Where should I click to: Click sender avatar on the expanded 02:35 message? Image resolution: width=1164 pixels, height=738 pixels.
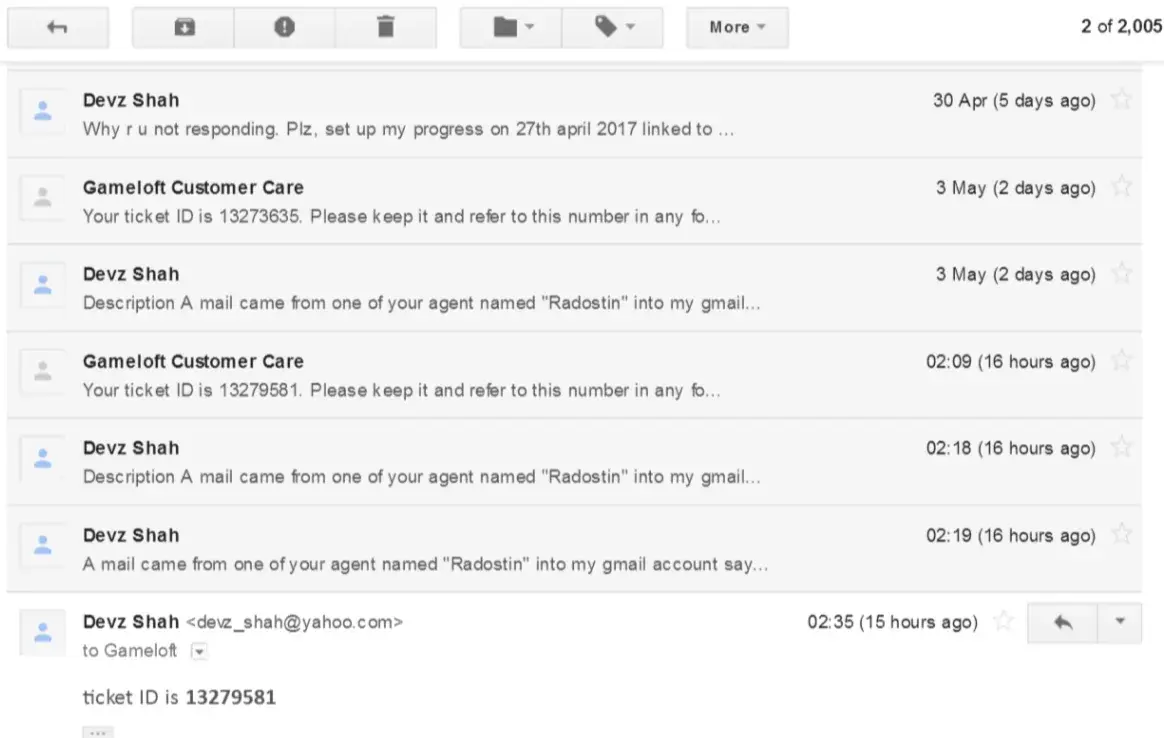click(43, 634)
